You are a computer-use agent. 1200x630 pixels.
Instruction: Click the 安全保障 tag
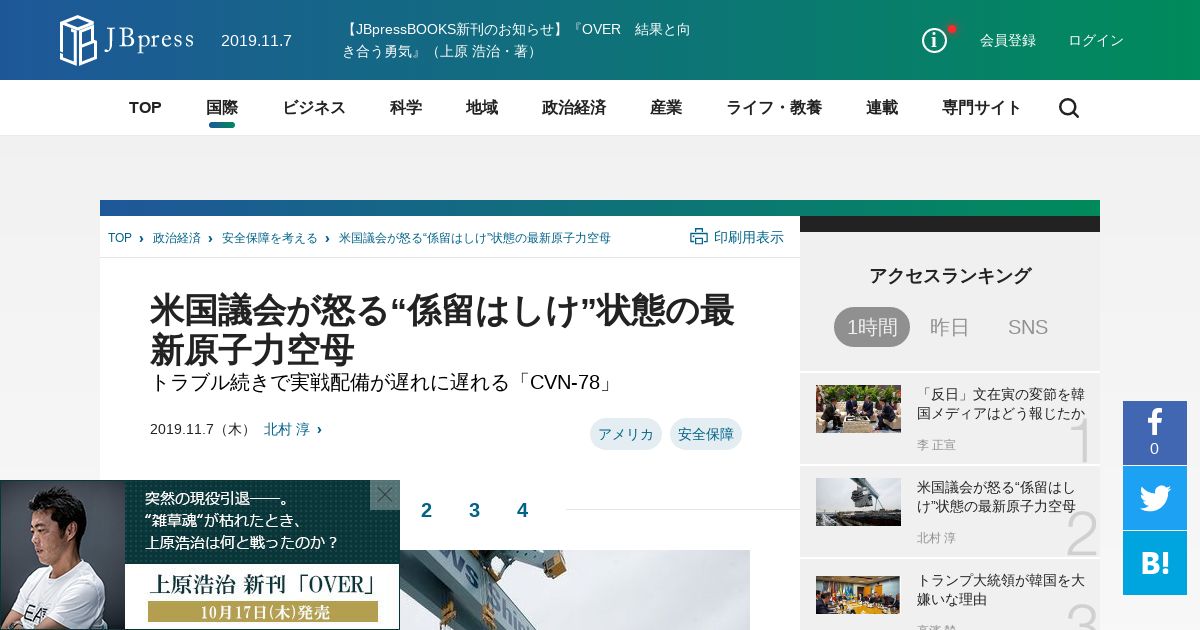point(706,434)
